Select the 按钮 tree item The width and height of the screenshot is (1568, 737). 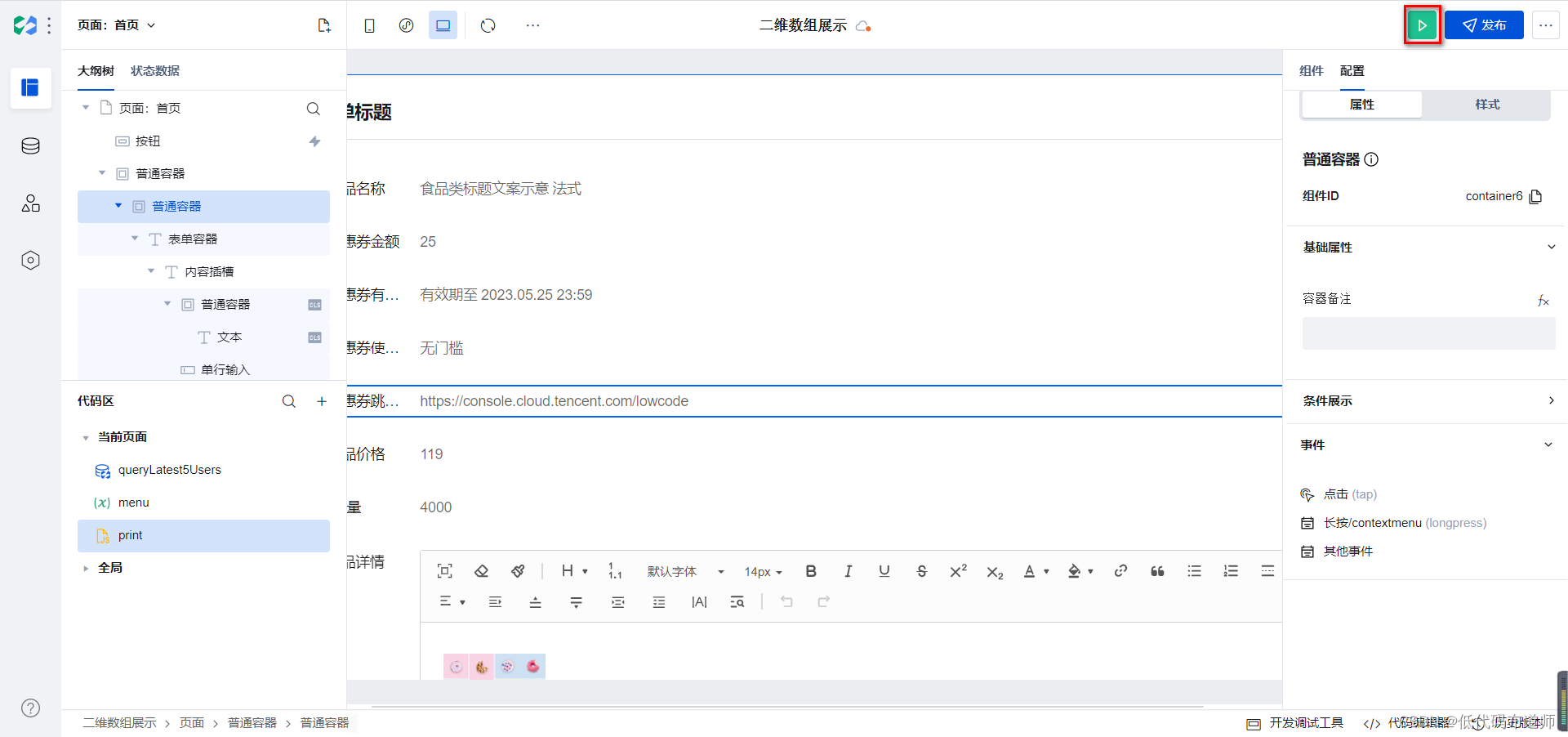tap(148, 141)
